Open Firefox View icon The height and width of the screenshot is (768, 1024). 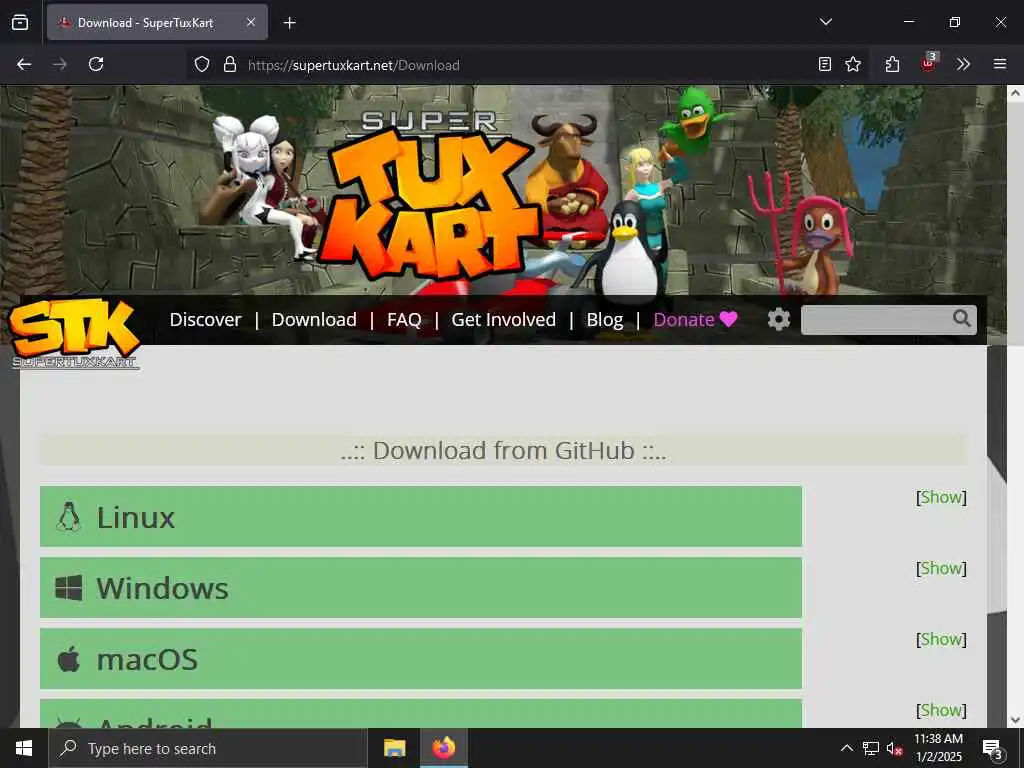pyautogui.click(x=20, y=22)
